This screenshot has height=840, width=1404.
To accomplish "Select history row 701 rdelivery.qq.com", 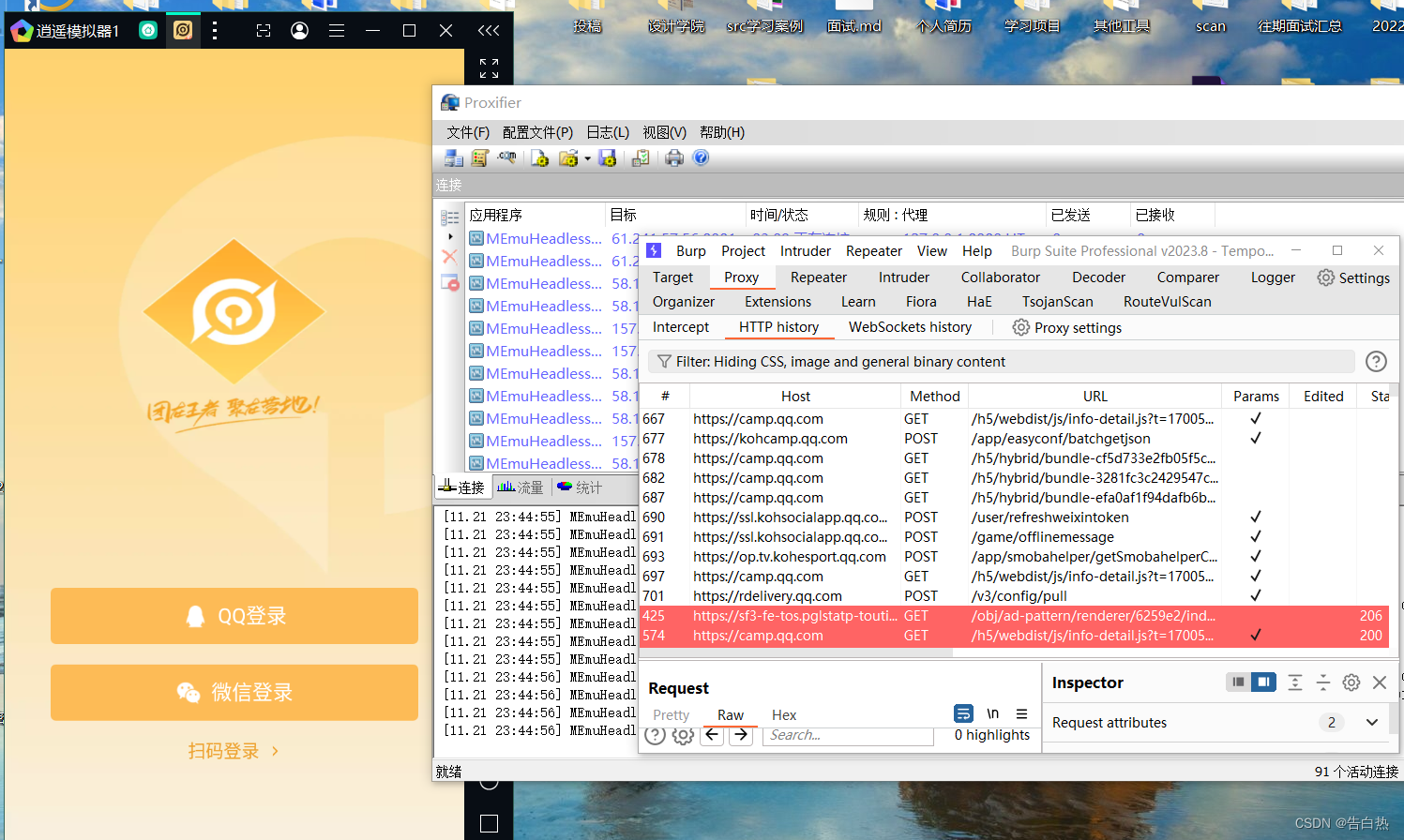I will 1014,596.
